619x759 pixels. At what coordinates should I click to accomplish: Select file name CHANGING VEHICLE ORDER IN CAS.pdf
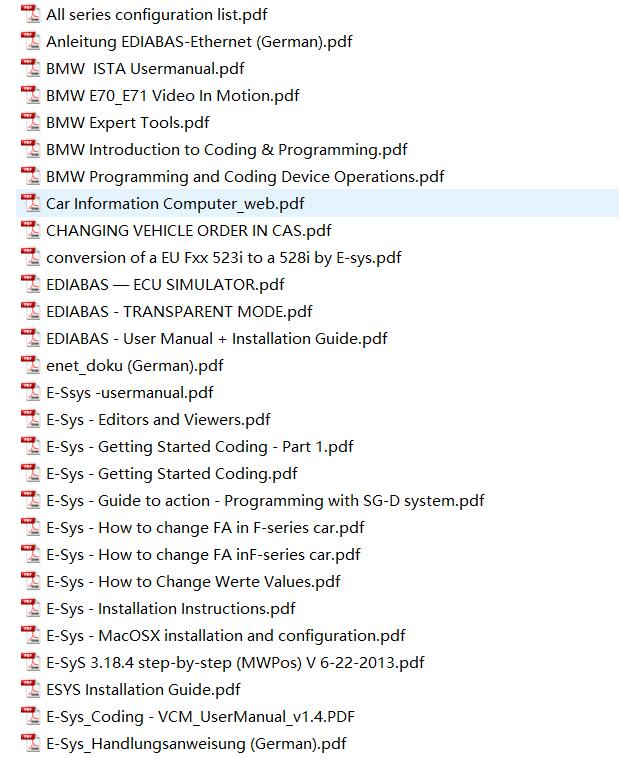click(x=189, y=230)
